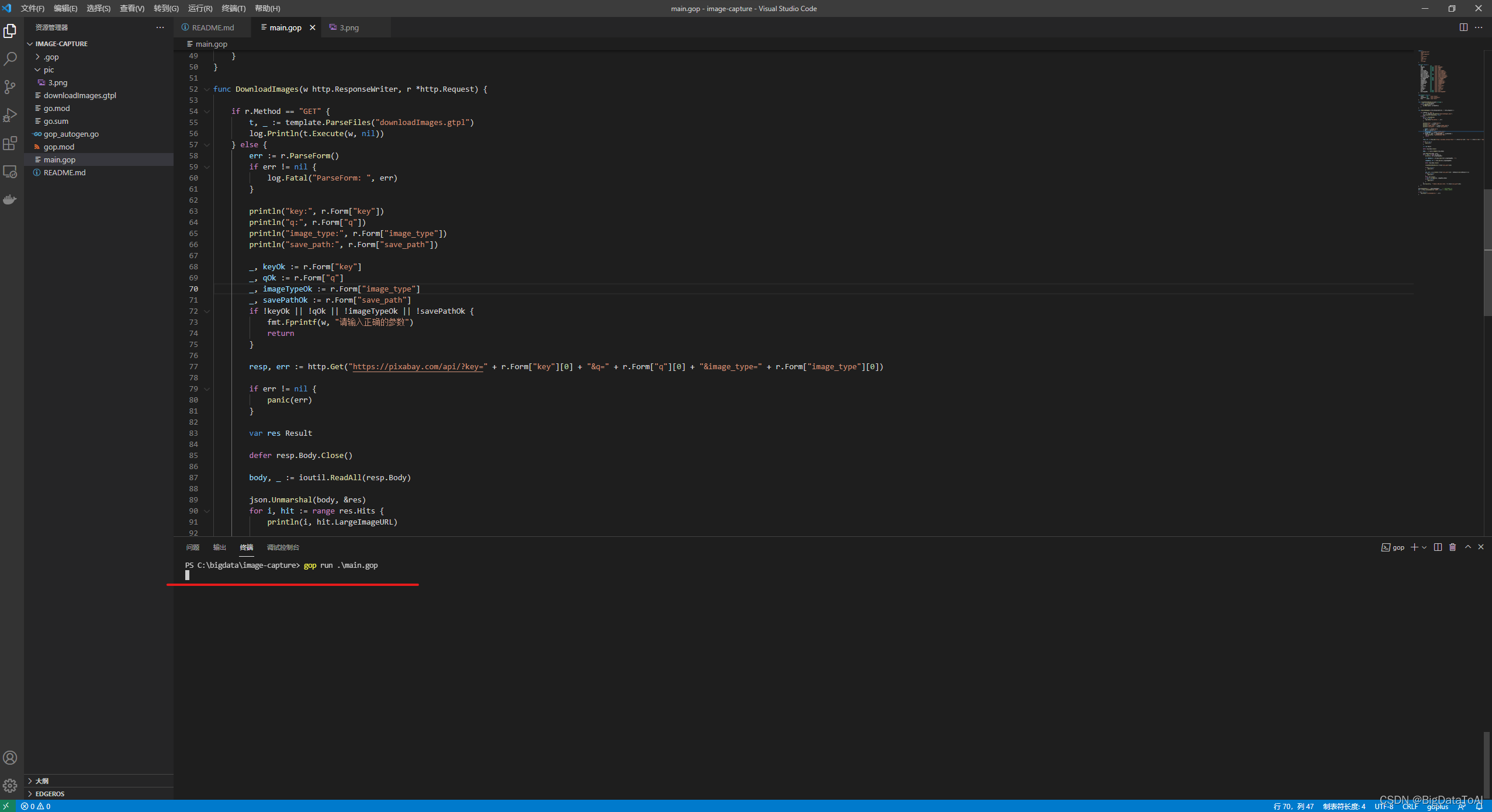Change goplus language mode in status bar
Viewport: 1492px width, 812px height.
1438,806
